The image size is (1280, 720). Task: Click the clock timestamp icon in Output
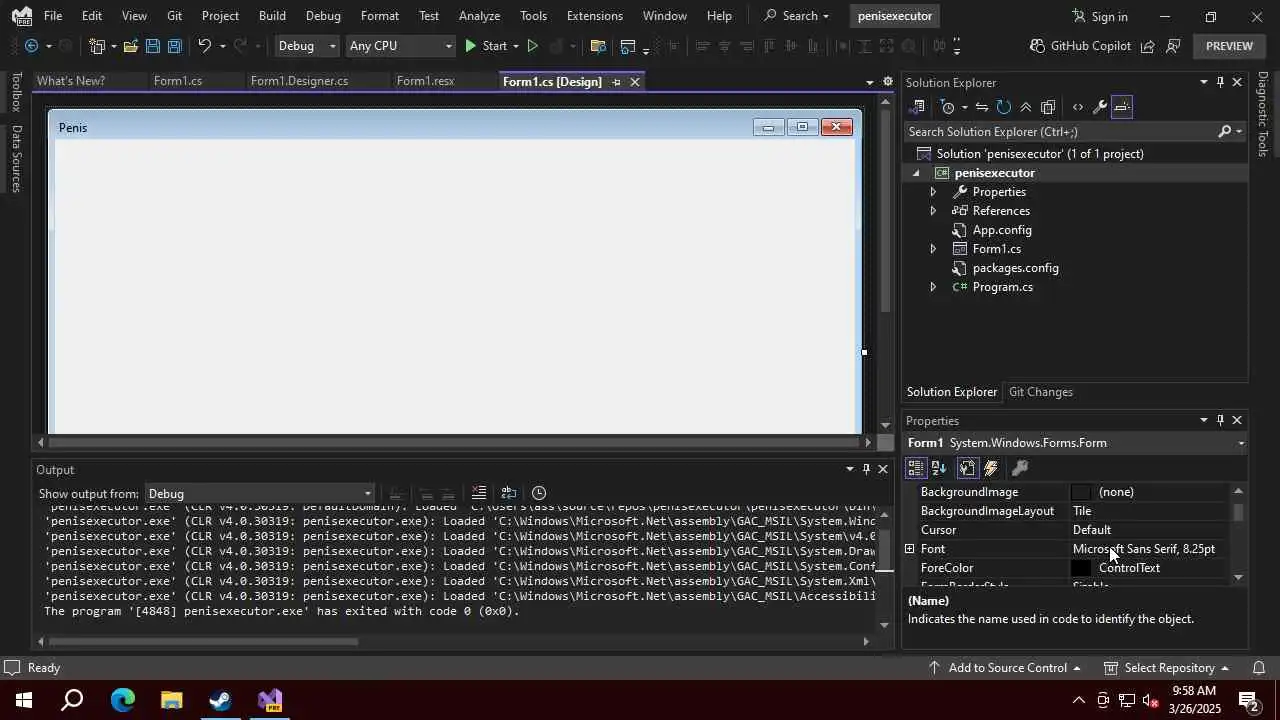539,493
